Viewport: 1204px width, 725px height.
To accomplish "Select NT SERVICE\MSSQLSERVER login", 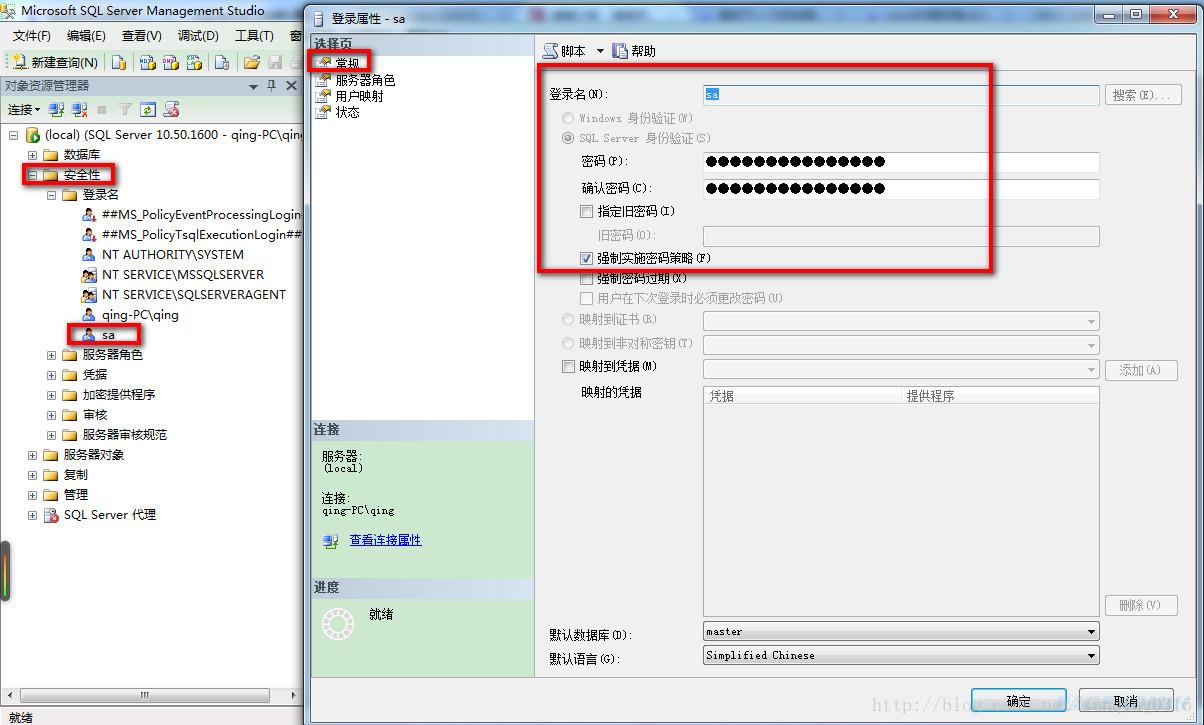I will point(183,274).
